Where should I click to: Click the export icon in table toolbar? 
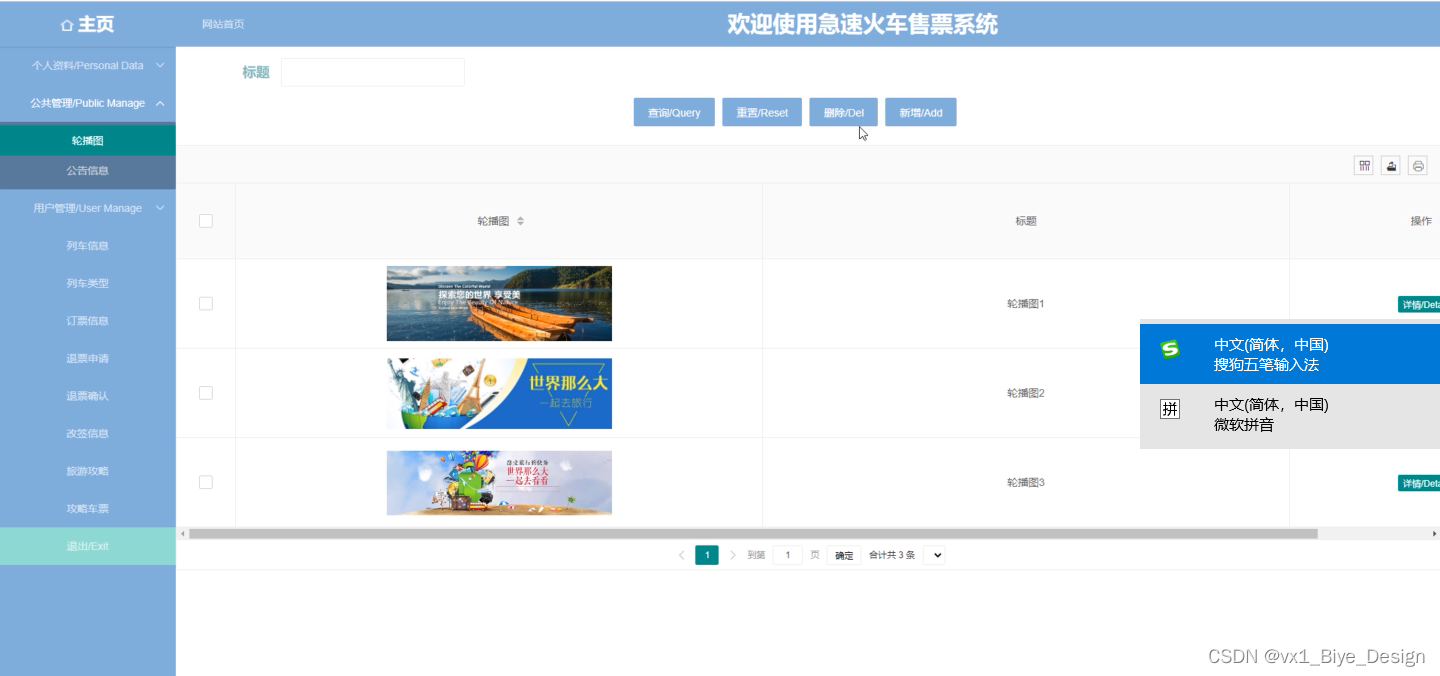pyautogui.click(x=1391, y=166)
